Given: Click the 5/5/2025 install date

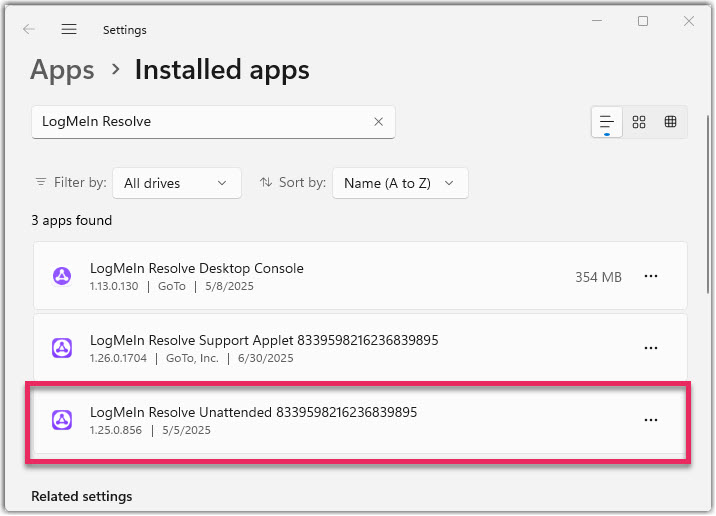Looking at the screenshot, I should tap(186, 431).
